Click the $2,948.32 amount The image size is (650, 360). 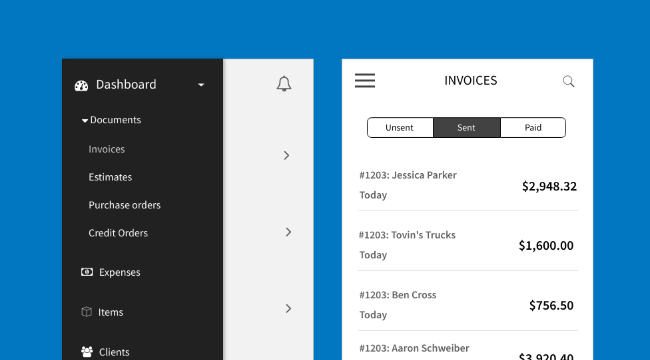549,186
